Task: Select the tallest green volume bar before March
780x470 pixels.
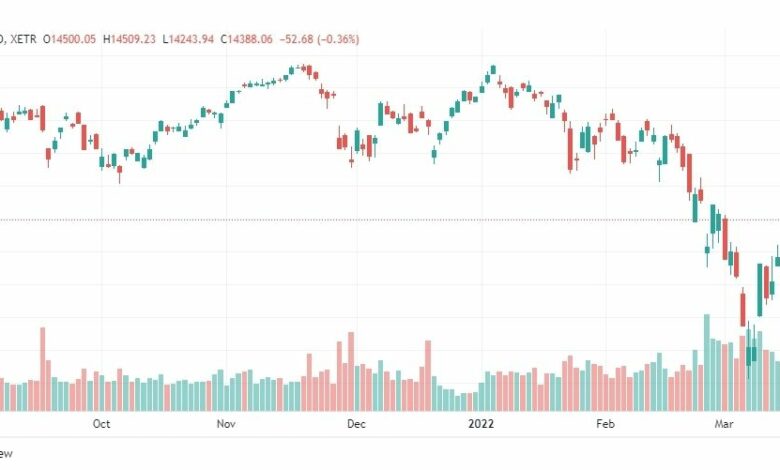Action: pyautogui.click(x=707, y=363)
